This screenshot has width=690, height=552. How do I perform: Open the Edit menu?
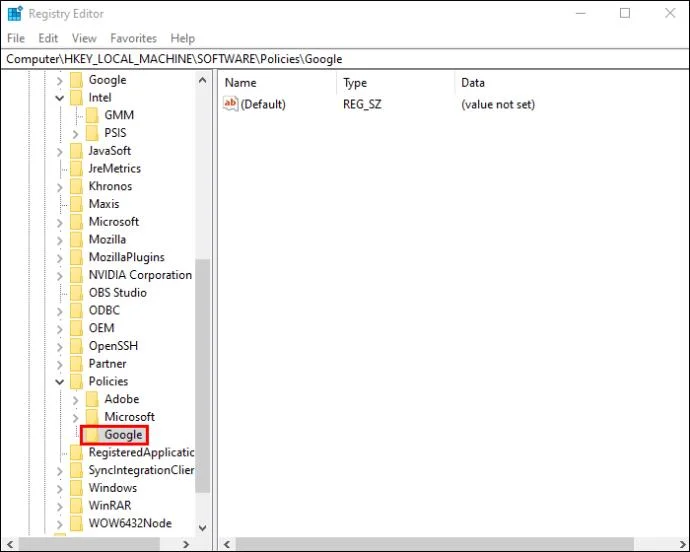pyautogui.click(x=48, y=38)
